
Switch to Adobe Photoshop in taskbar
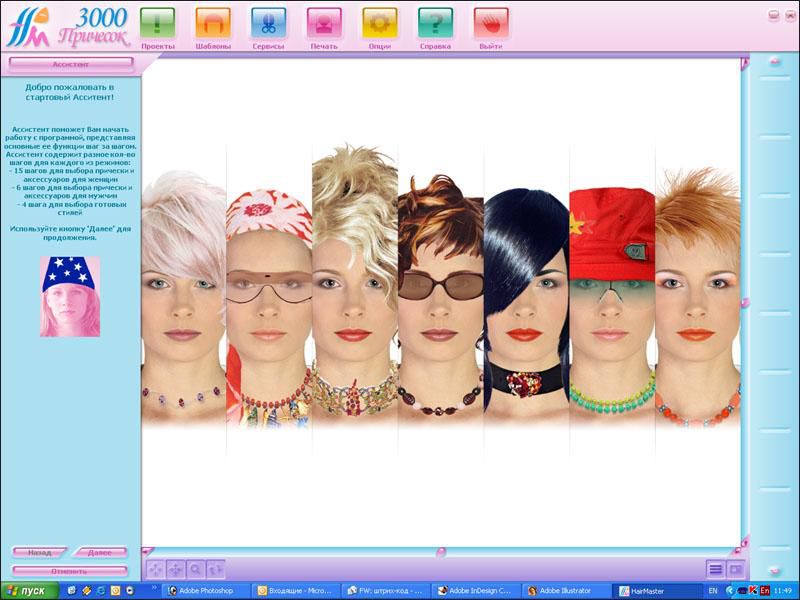click(207, 591)
